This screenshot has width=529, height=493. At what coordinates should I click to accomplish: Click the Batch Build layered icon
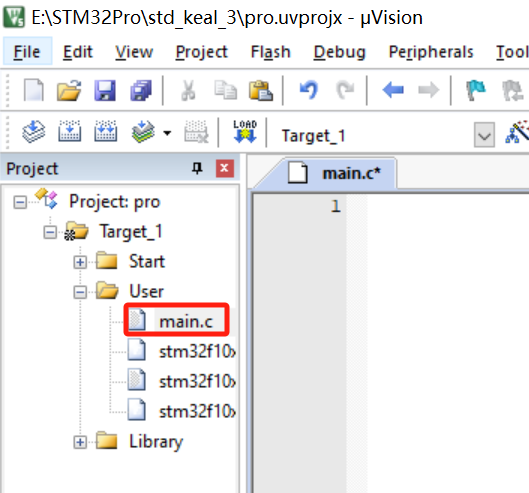[x=143, y=132]
